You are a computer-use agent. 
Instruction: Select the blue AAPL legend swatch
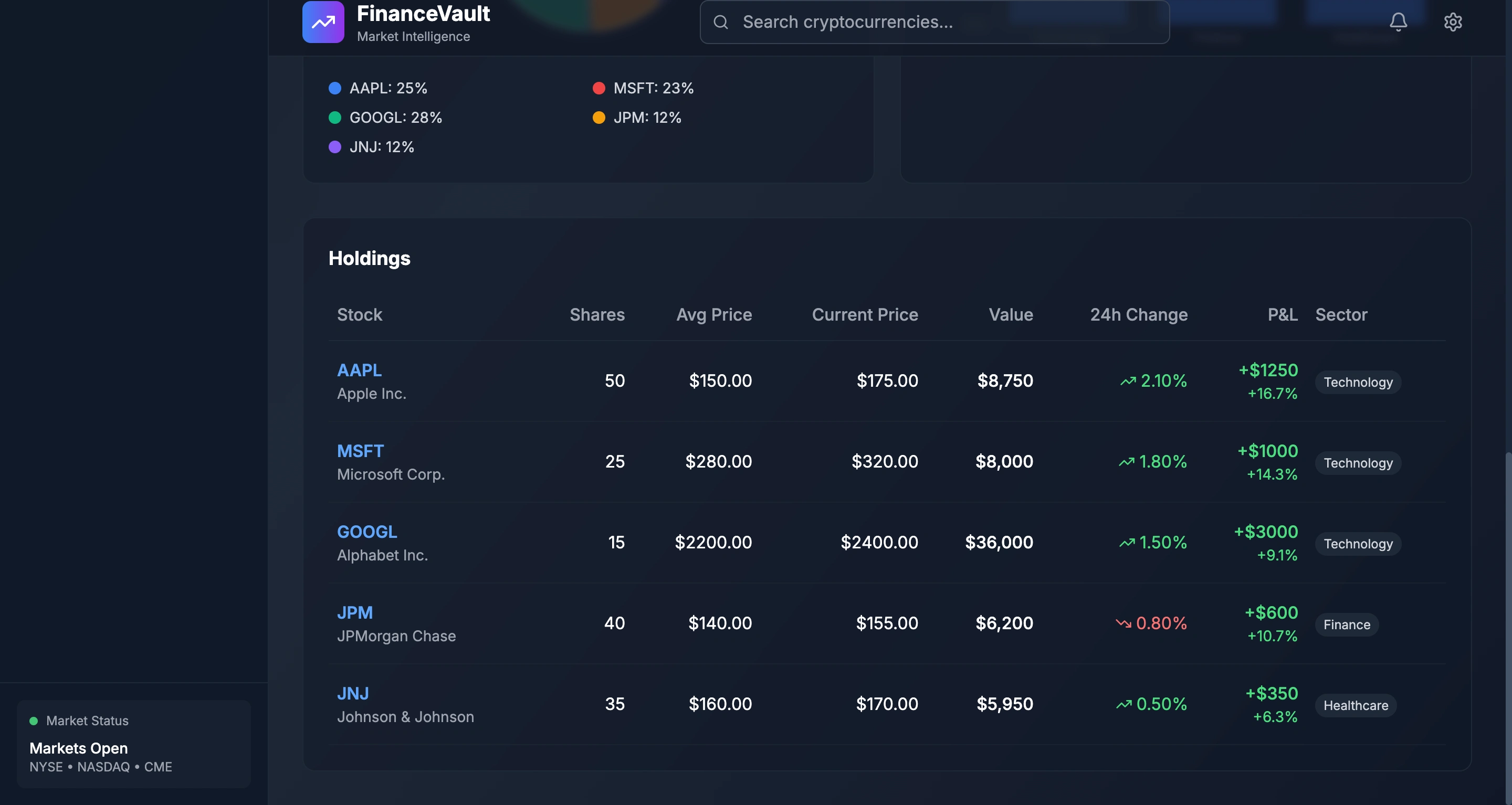[x=334, y=88]
